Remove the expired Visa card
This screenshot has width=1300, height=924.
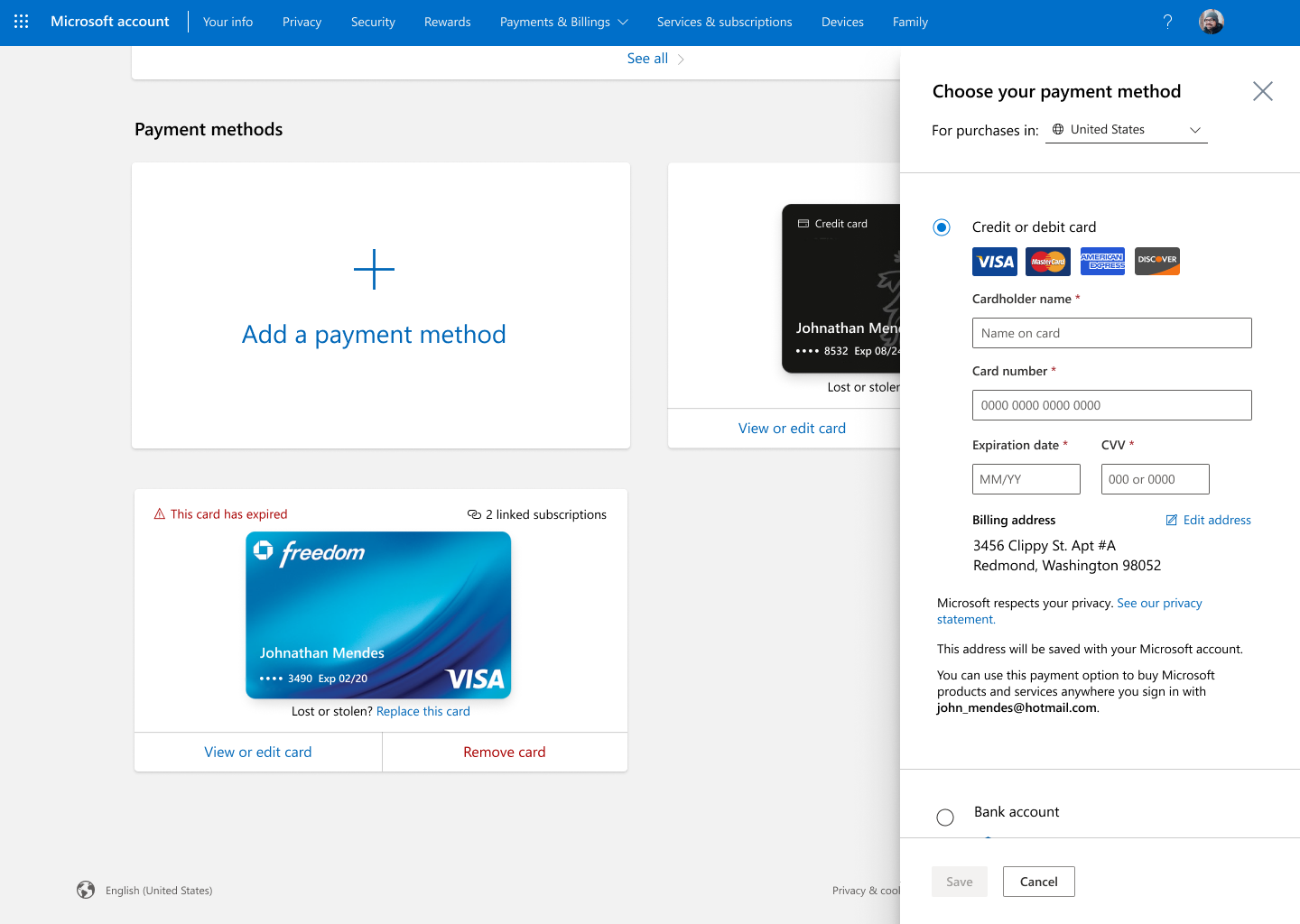[505, 753]
